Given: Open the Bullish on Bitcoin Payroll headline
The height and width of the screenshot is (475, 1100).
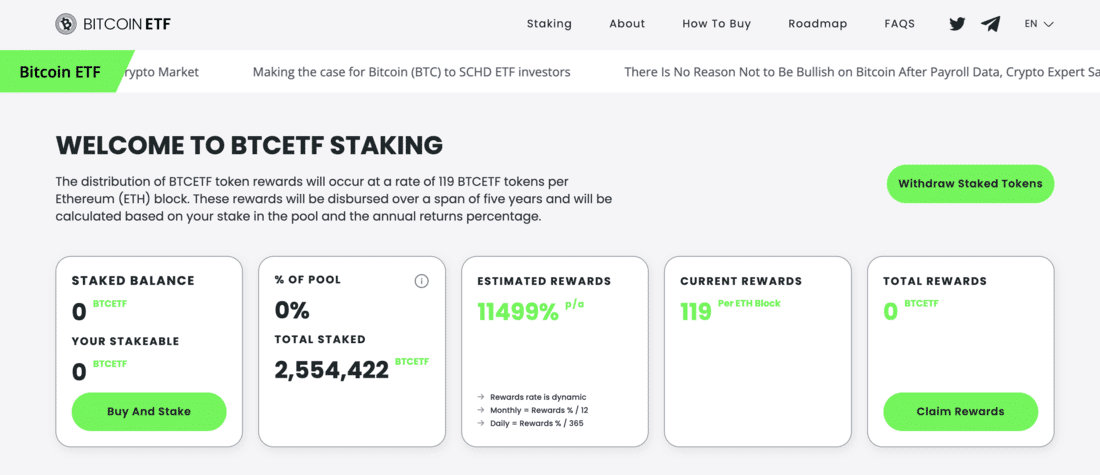Looking at the screenshot, I should click(x=861, y=72).
